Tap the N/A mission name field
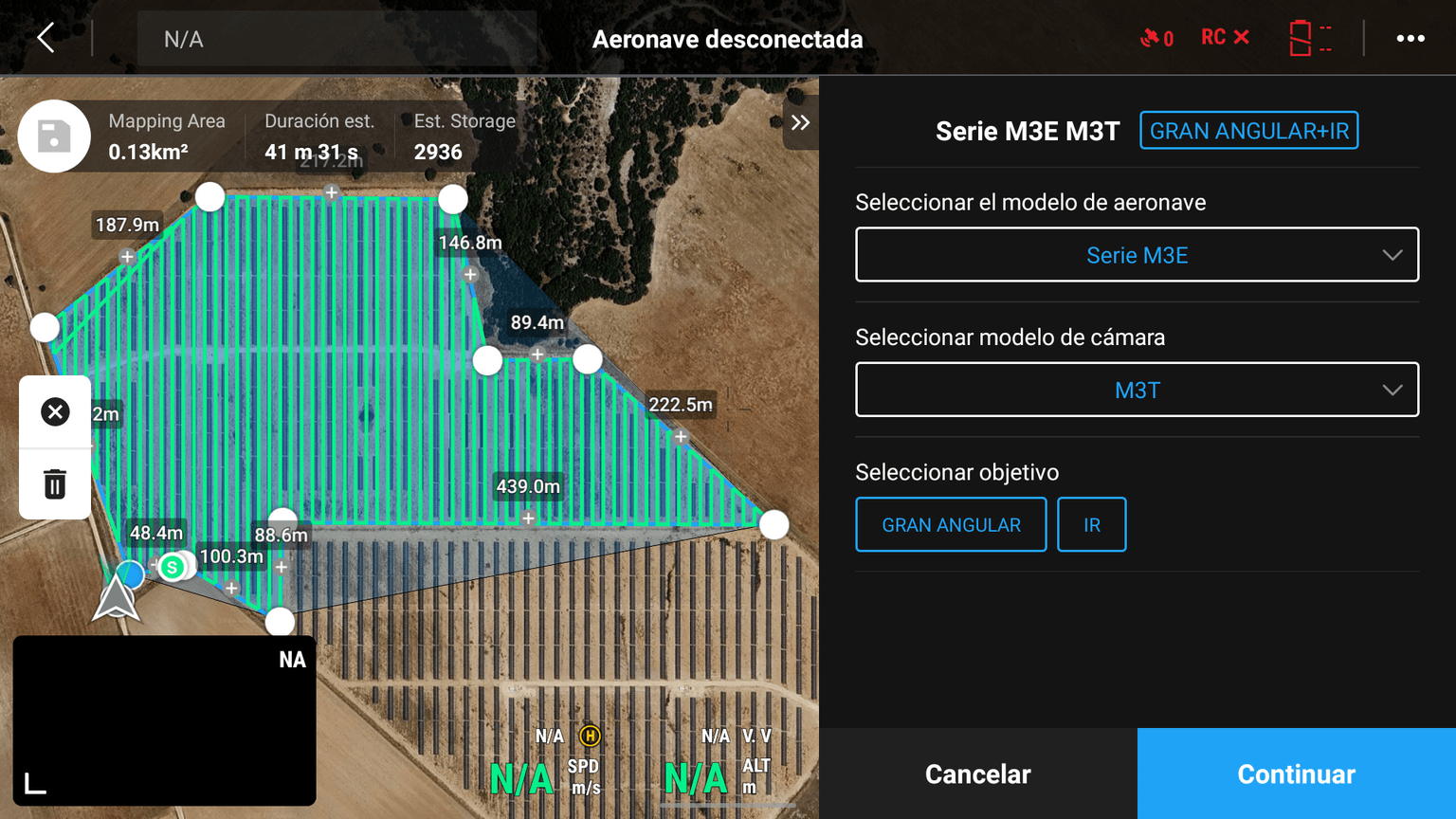 point(337,39)
